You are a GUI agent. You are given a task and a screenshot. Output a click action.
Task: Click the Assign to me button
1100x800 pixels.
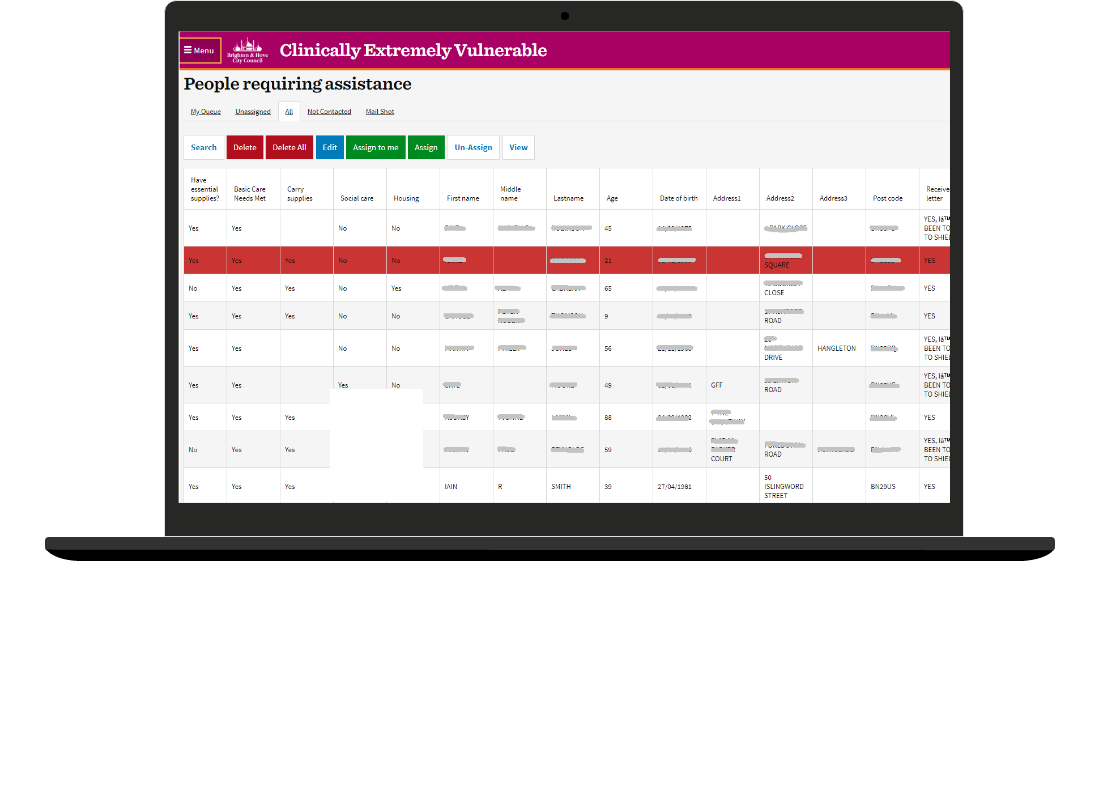375,147
